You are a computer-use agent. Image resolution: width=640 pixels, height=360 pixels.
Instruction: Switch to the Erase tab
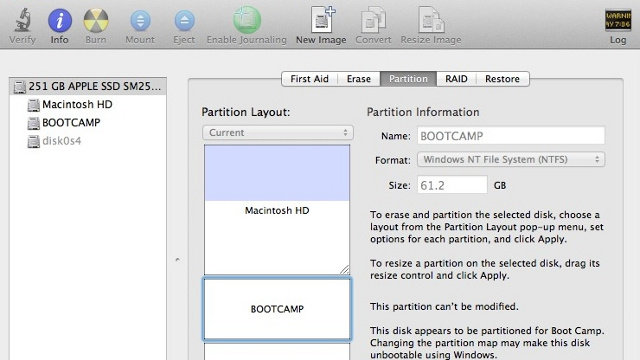(x=359, y=79)
